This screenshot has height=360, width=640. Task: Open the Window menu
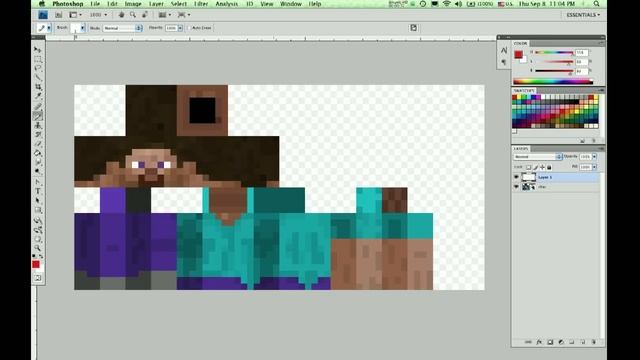(291, 4)
